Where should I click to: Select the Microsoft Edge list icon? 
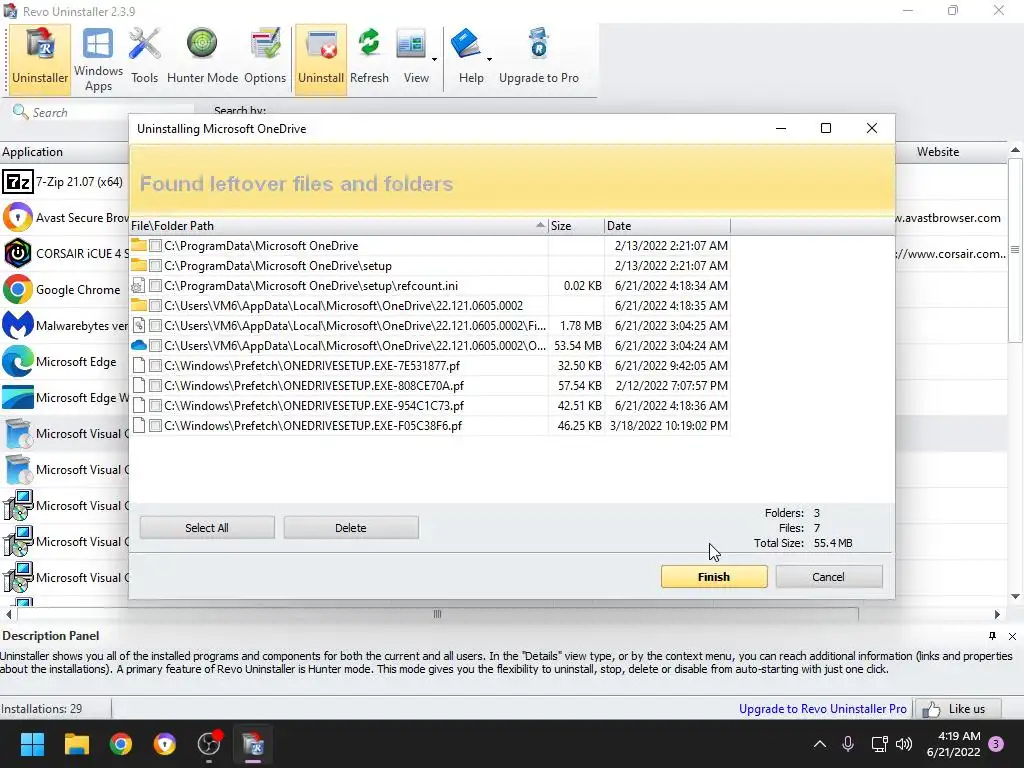pos(18,361)
